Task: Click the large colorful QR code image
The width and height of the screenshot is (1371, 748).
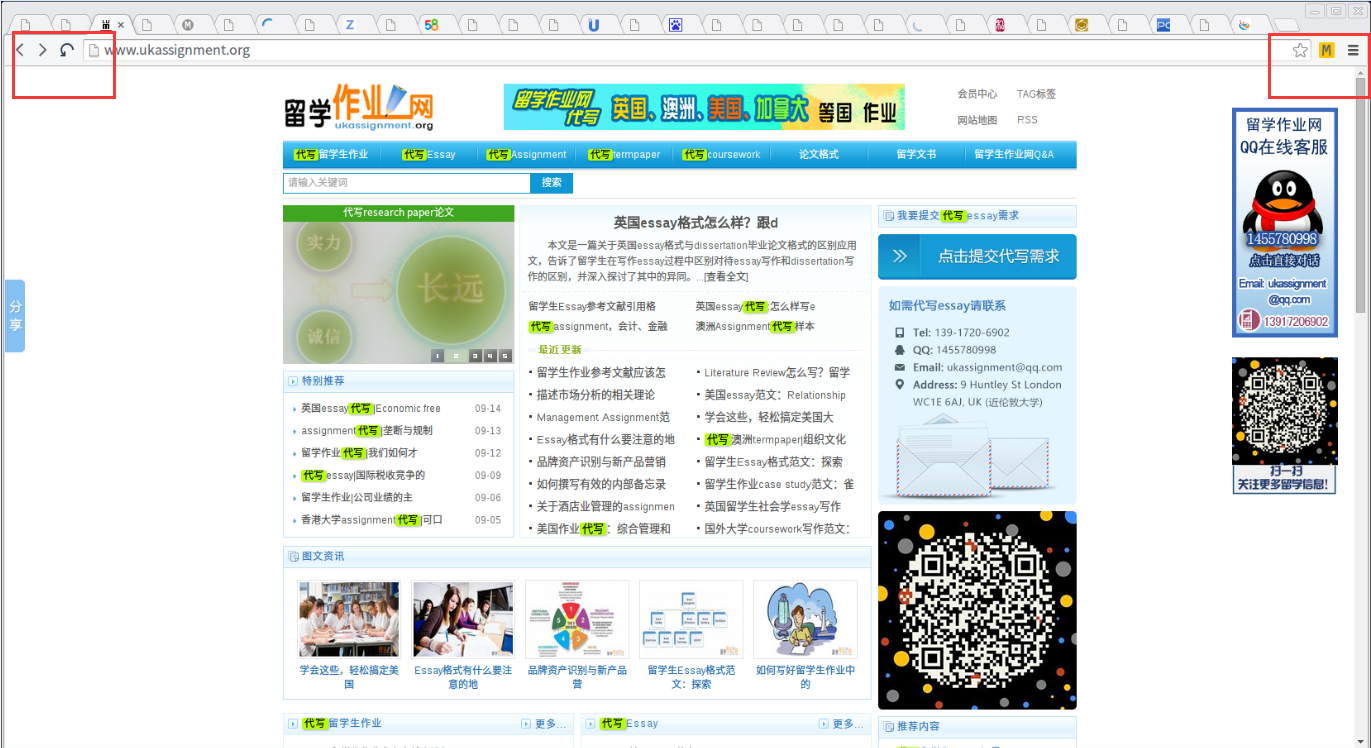Action: coord(977,610)
